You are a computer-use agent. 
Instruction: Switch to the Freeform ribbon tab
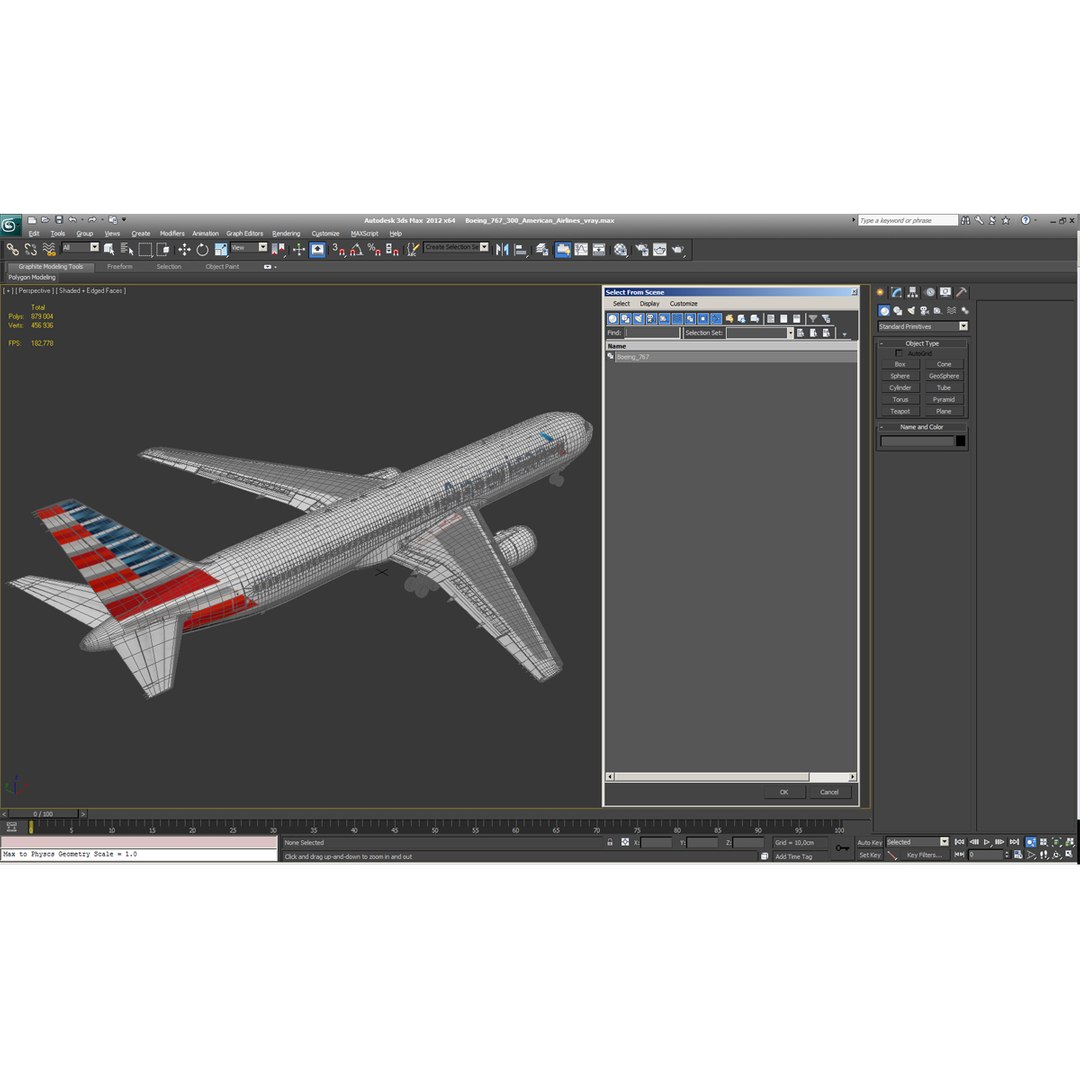tap(120, 267)
